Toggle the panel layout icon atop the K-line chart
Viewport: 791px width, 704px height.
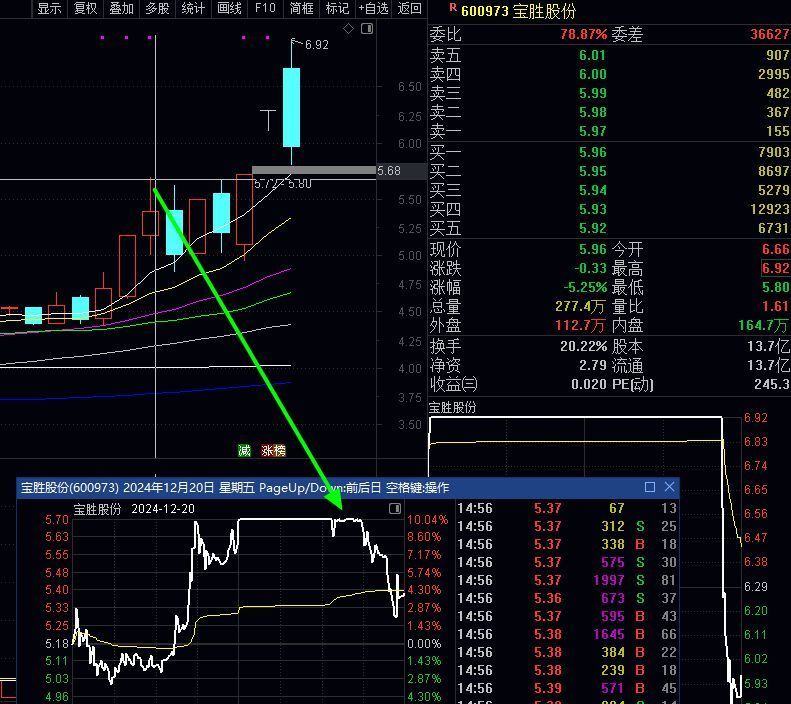367,29
